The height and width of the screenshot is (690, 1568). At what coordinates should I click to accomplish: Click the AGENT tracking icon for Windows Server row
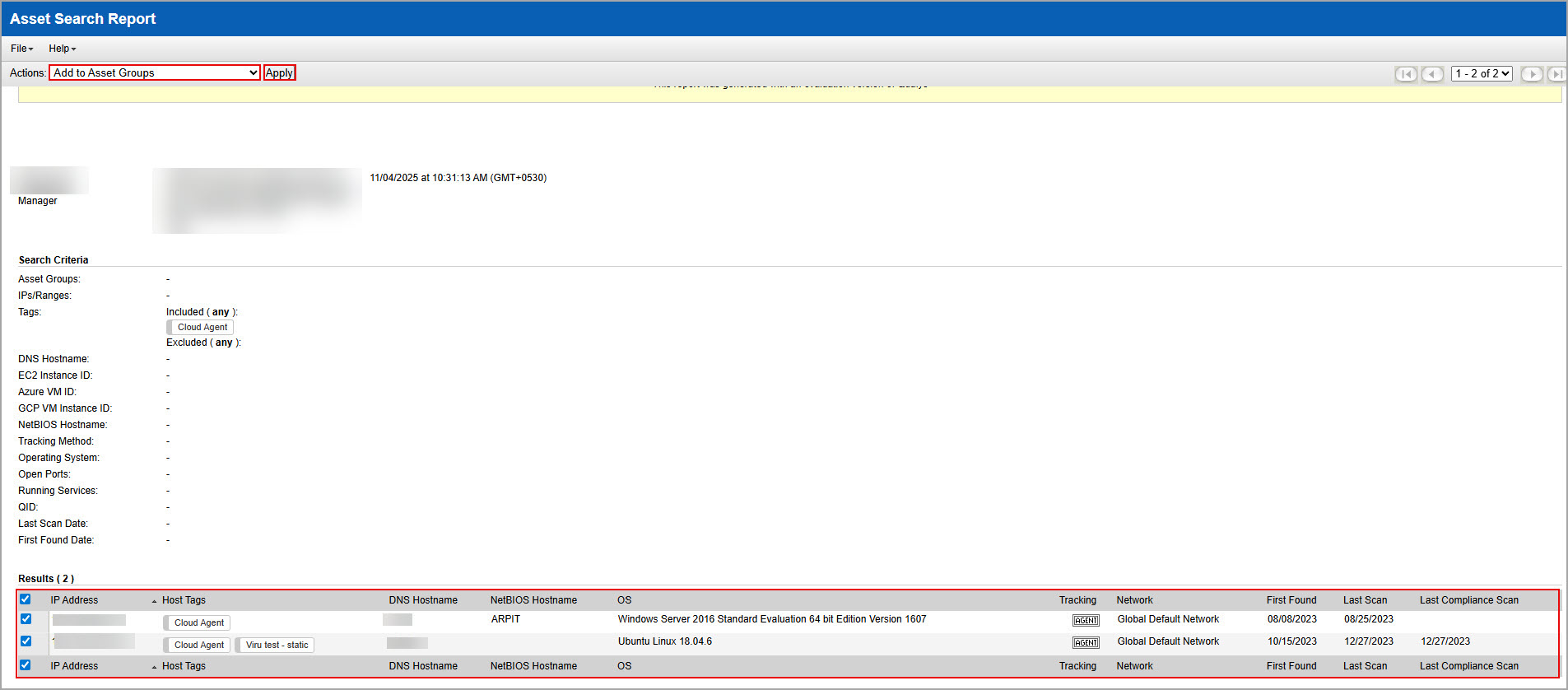tap(1086, 621)
